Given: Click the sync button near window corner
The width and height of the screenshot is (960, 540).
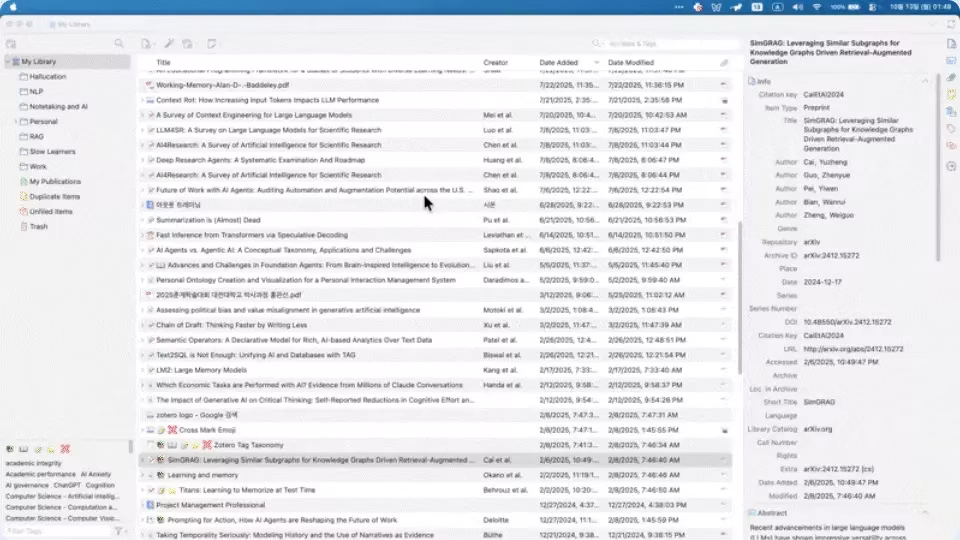Looking at the screenshot, I should [x=951, y=24].
